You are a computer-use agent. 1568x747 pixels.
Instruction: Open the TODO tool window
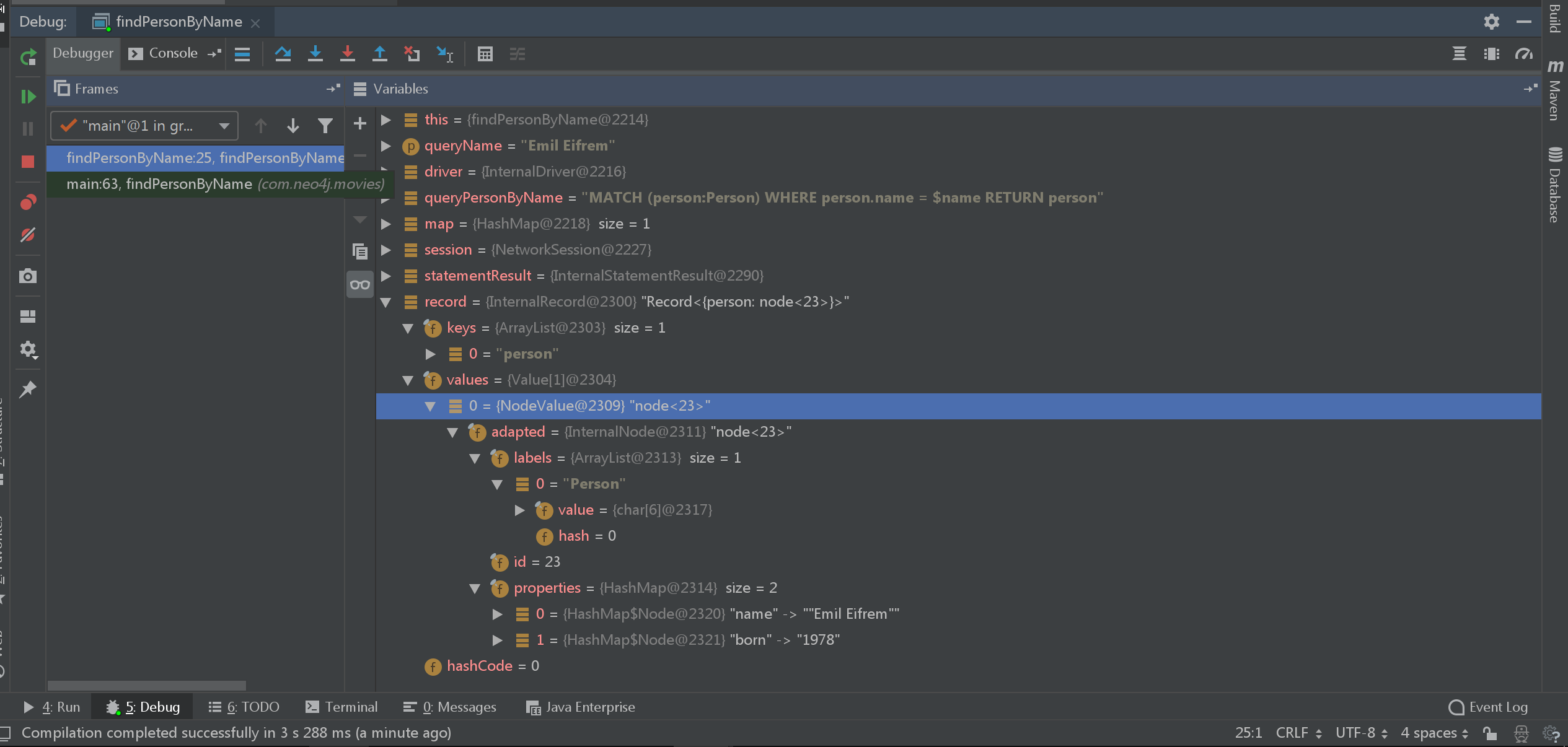244,707
